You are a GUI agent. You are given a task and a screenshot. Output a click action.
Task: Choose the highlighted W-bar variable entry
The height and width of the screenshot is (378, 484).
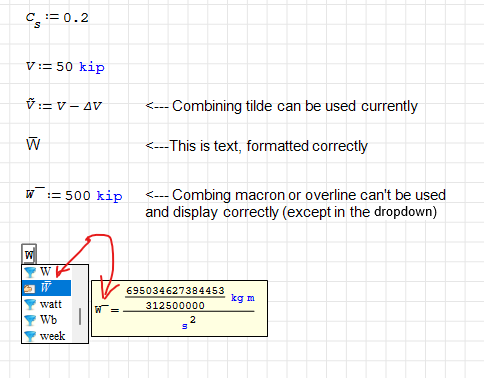46,288
